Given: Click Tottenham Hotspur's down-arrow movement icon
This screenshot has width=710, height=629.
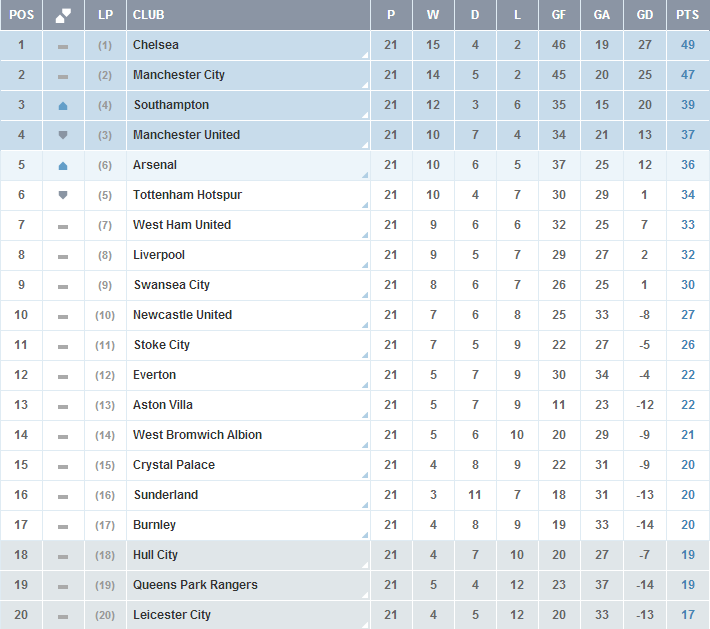Looking at the screenshot, I should [x=63, y=195].
